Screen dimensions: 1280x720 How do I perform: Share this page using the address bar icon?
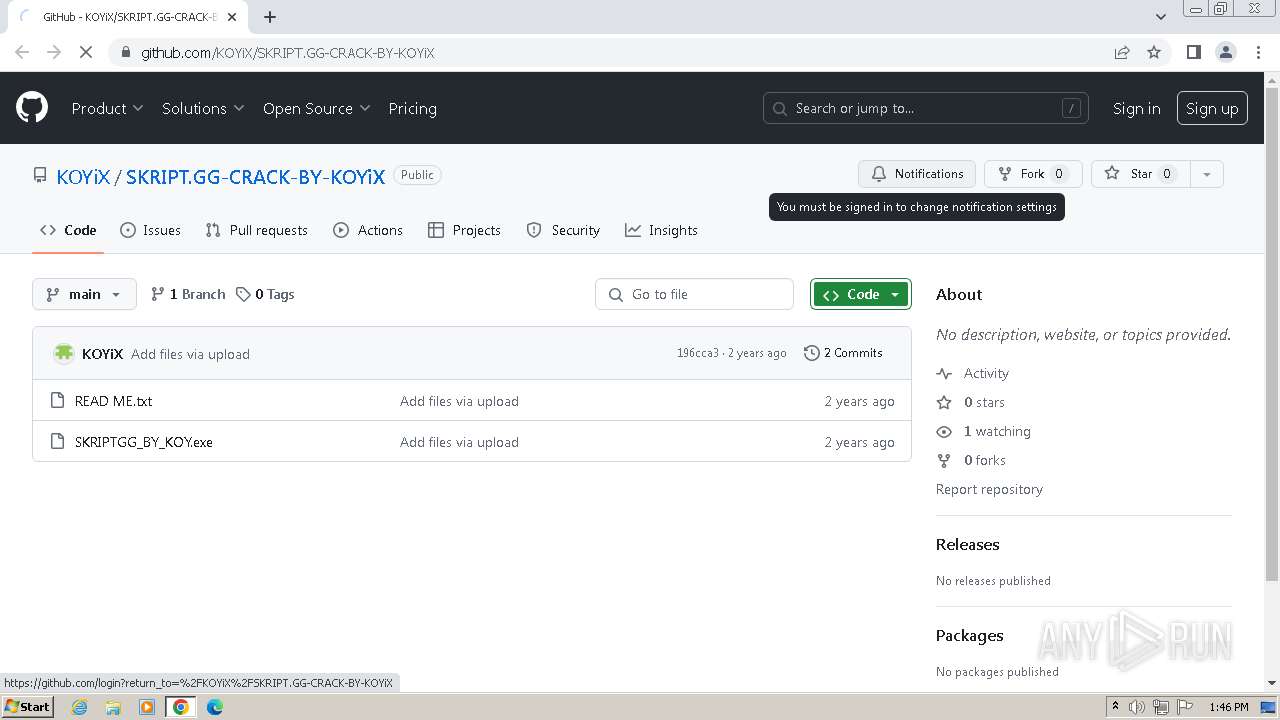pyautogui.click(x=1122, y=52)
